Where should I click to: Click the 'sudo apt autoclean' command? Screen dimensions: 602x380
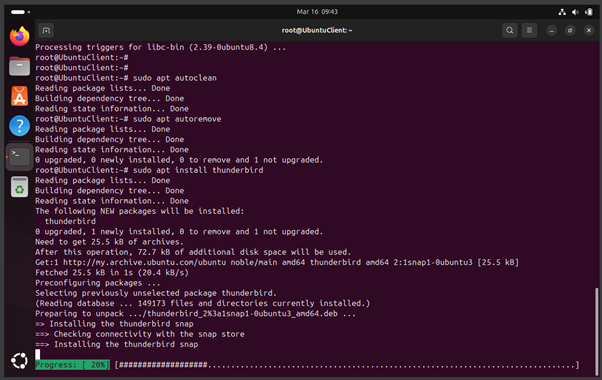(175, 78)
